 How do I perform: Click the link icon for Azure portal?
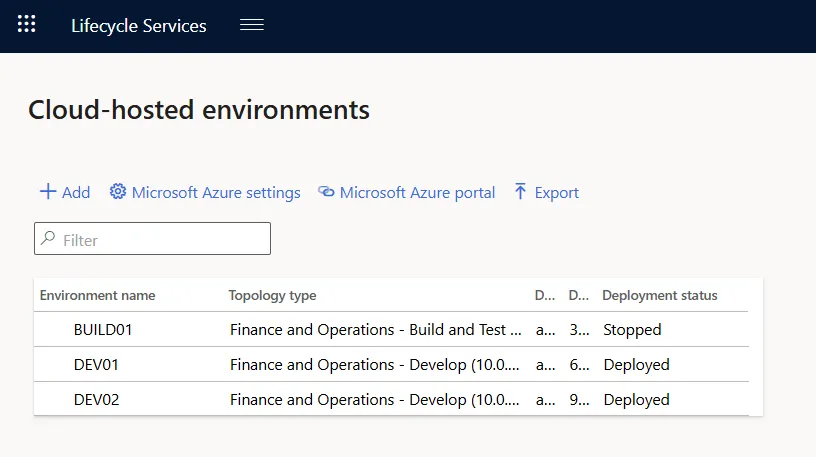coord(326,192)
